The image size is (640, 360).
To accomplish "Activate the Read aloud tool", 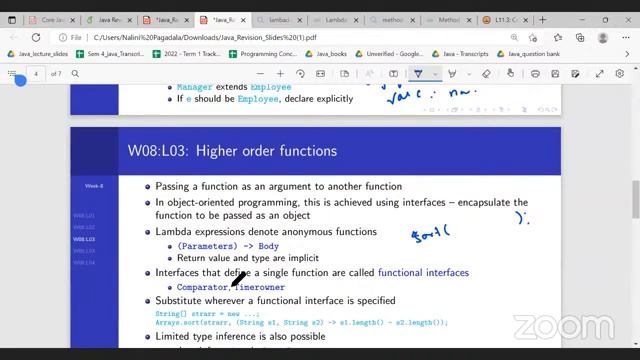I will (x=369, y=74).
